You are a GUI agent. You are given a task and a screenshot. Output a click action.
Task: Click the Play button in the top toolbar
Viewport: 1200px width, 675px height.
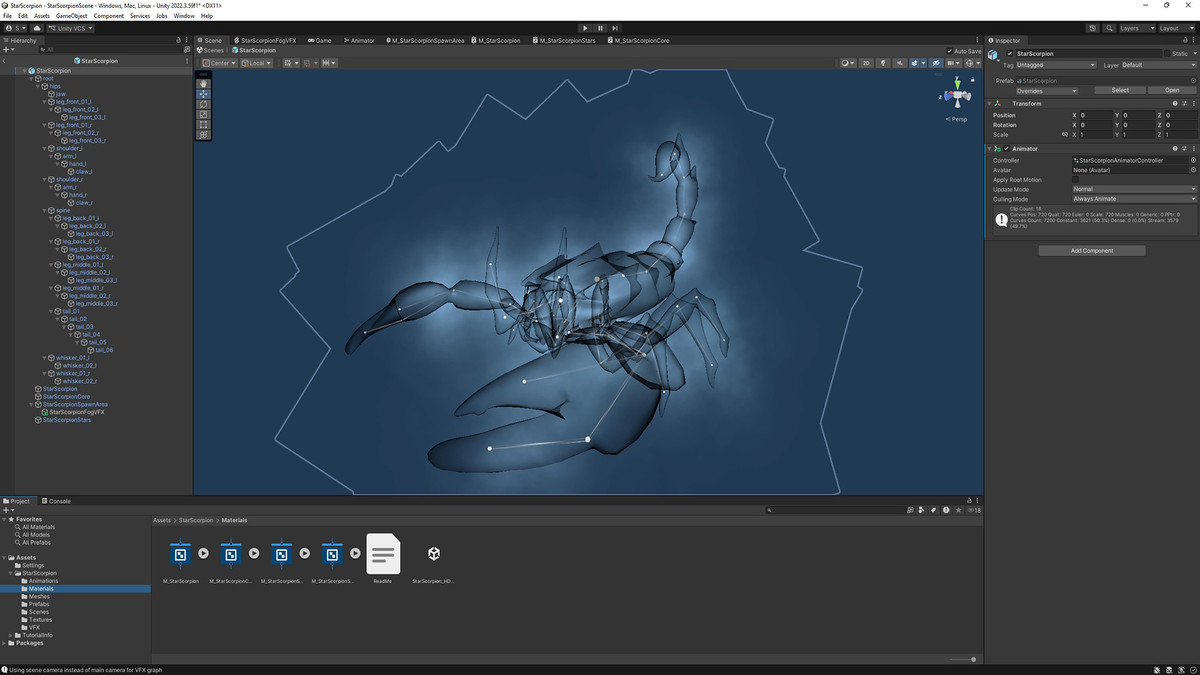(x=586, y=28)
